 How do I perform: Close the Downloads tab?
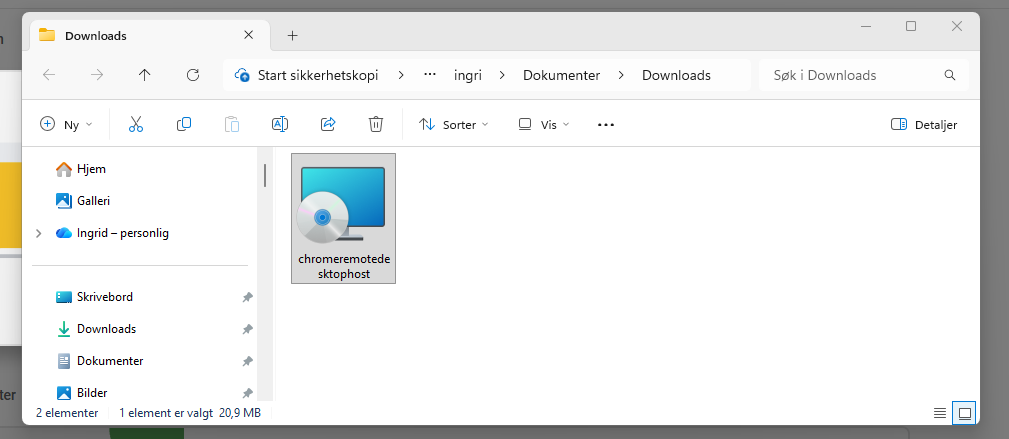point(248,35)
